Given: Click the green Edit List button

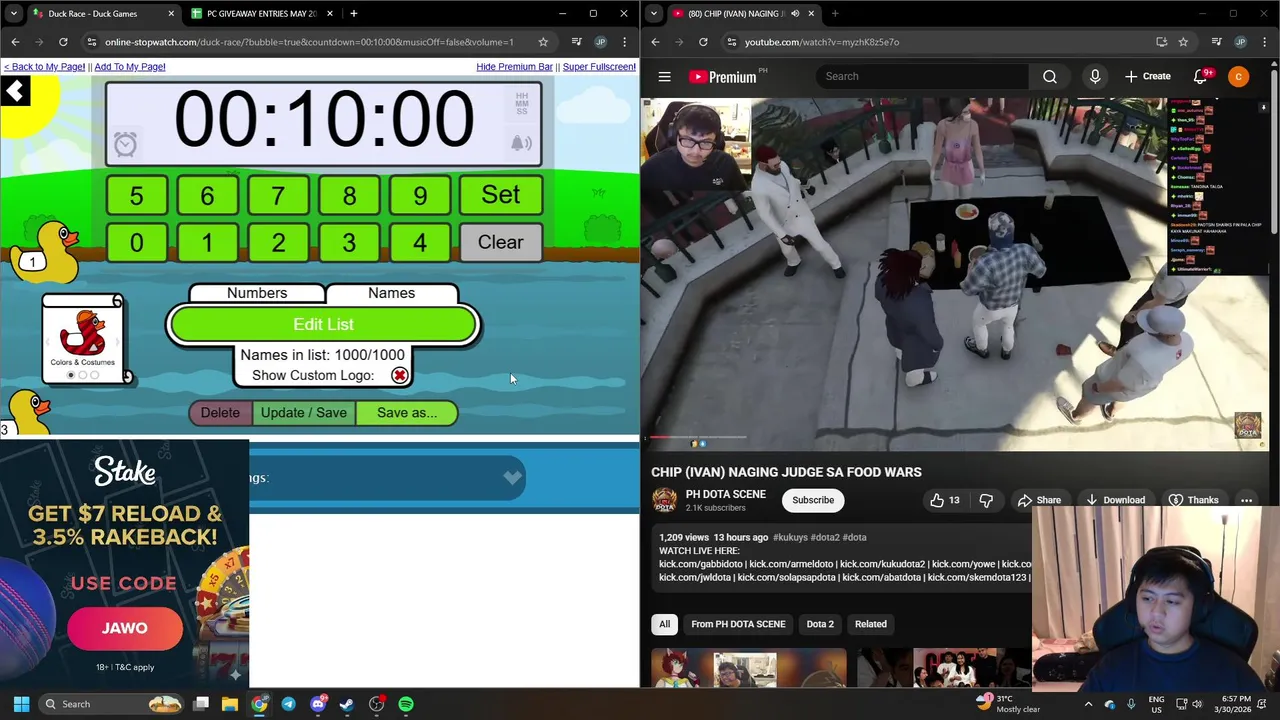Looking at the screenshot, I should [x=323, y=325].
